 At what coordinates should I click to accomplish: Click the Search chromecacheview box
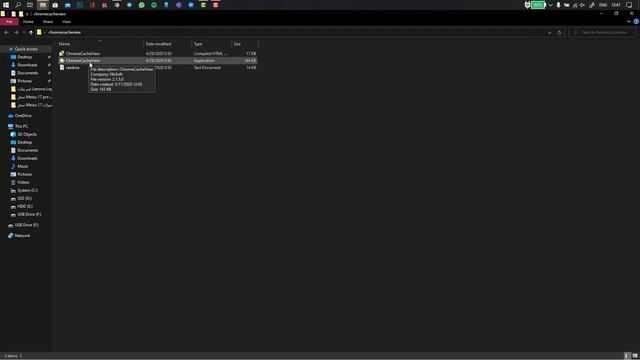602,32
